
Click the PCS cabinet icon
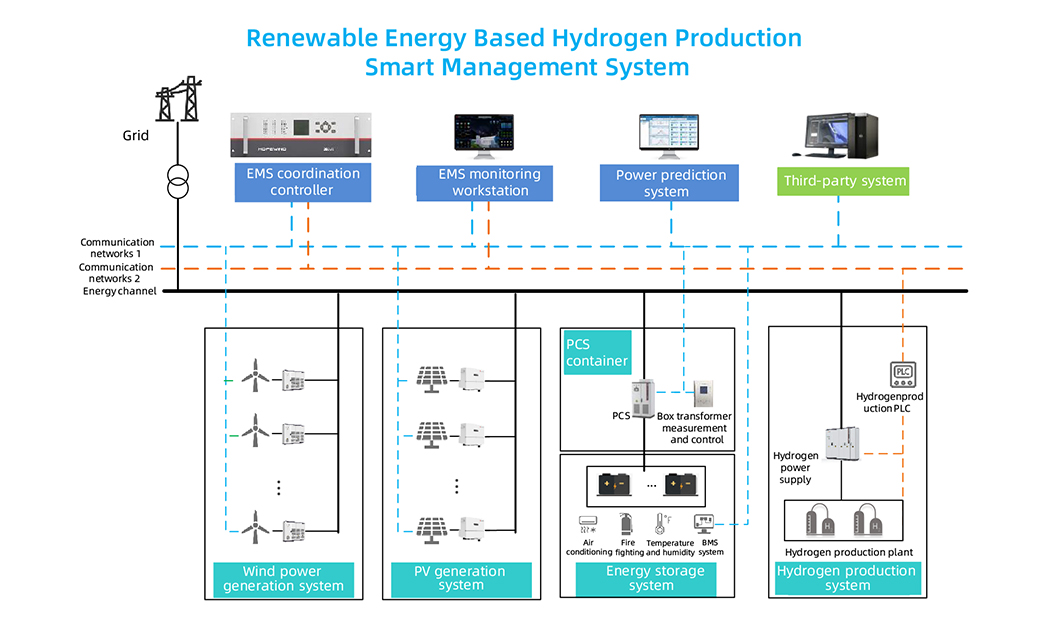tap(642, 399)
